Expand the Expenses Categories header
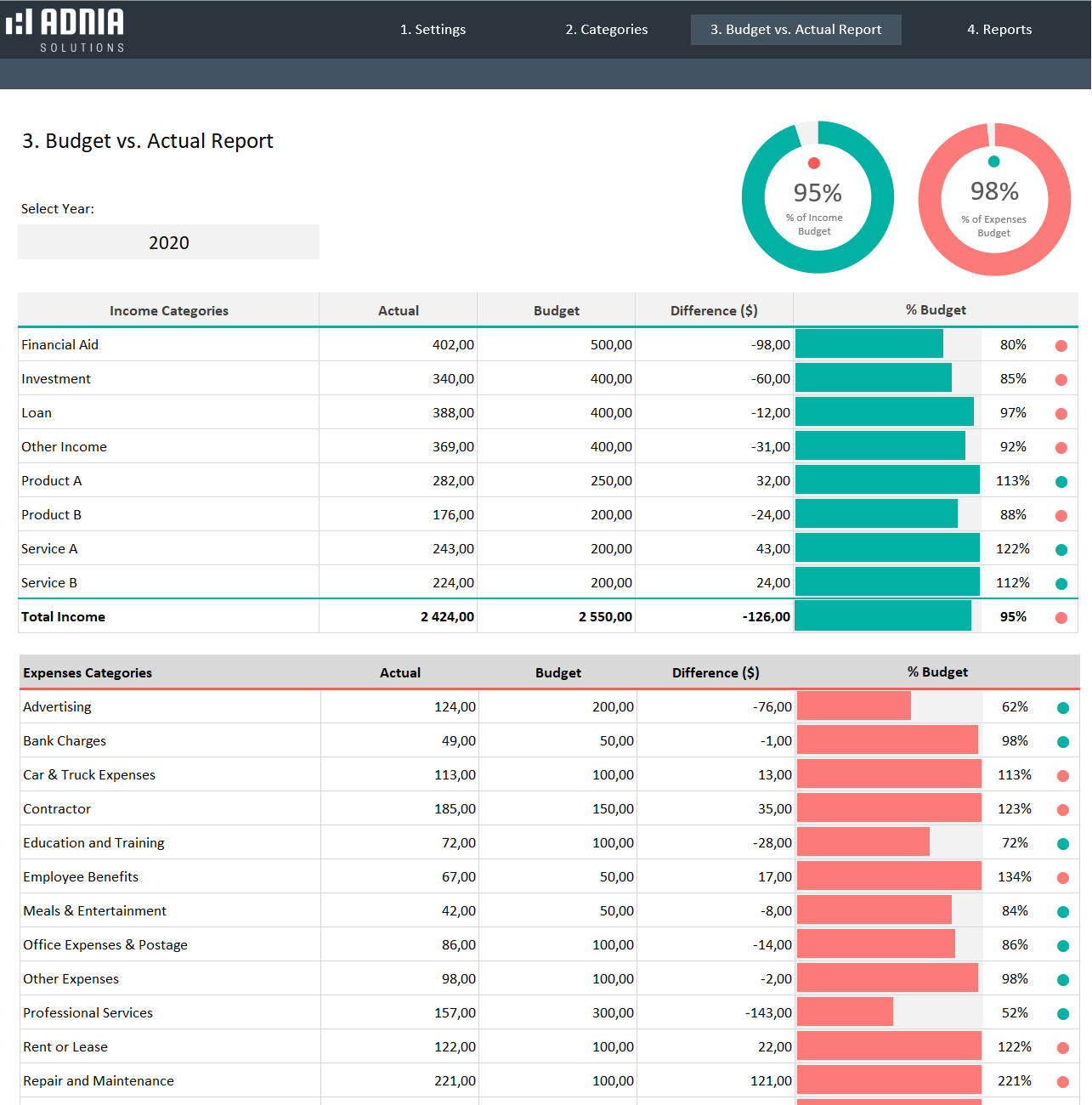 pyautogui.click(x=88, y=672)
